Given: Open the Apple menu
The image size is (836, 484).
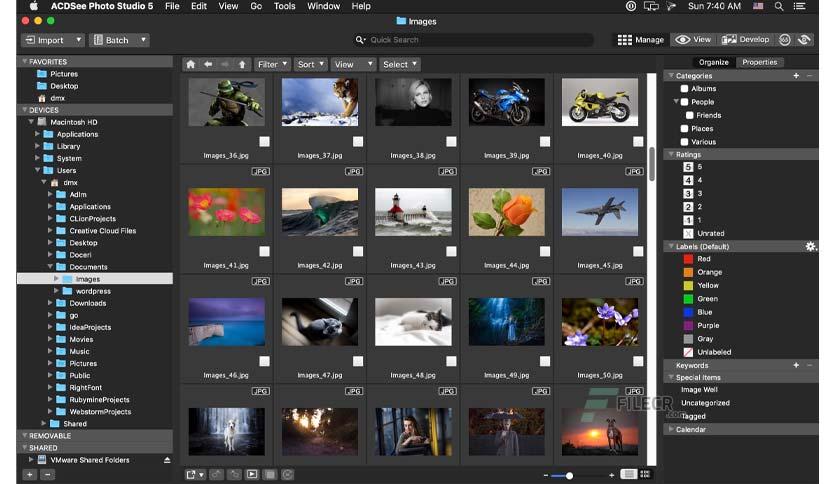Looking at the screenshot, I should click(x=34, y=6).
